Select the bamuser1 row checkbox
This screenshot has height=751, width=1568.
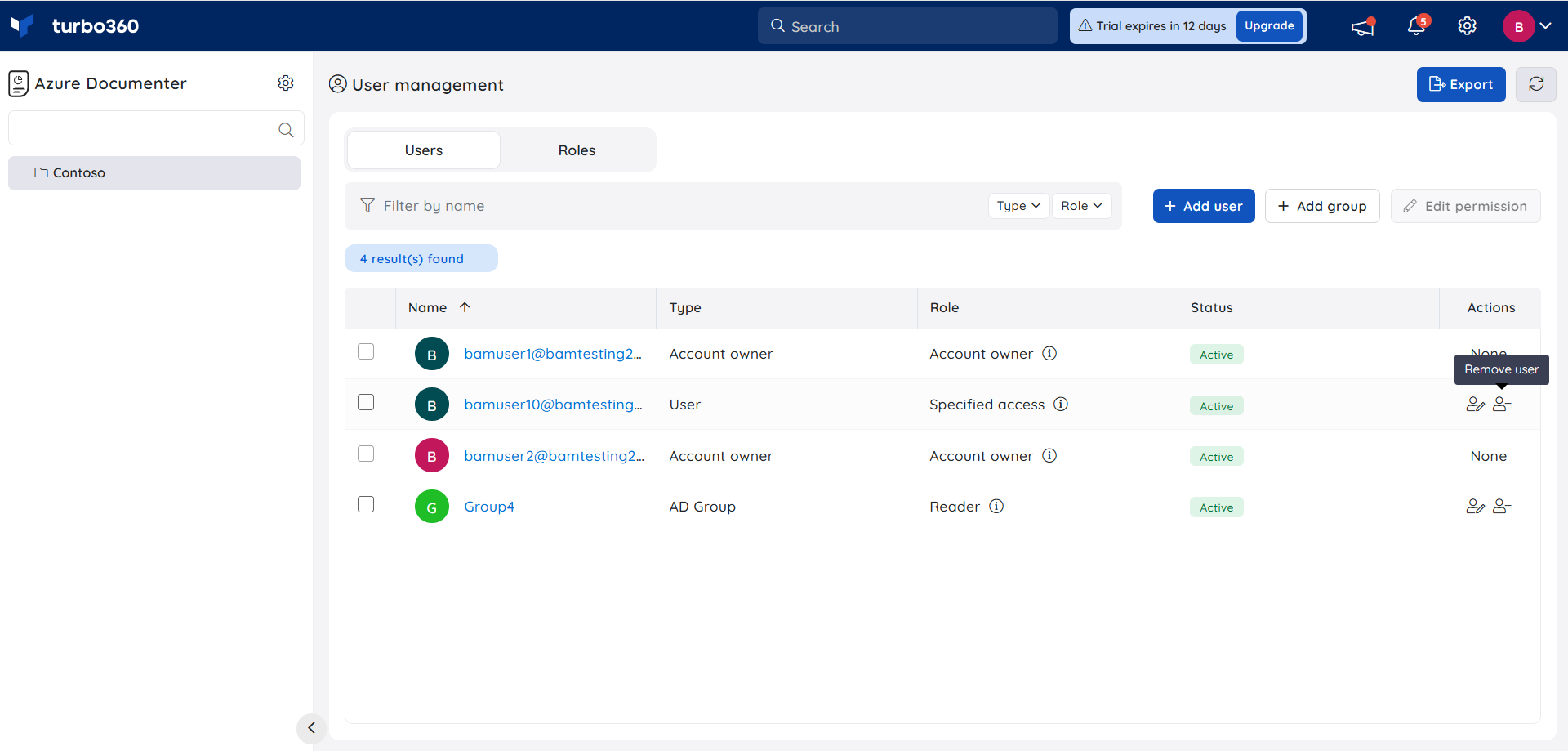[366, 351]
